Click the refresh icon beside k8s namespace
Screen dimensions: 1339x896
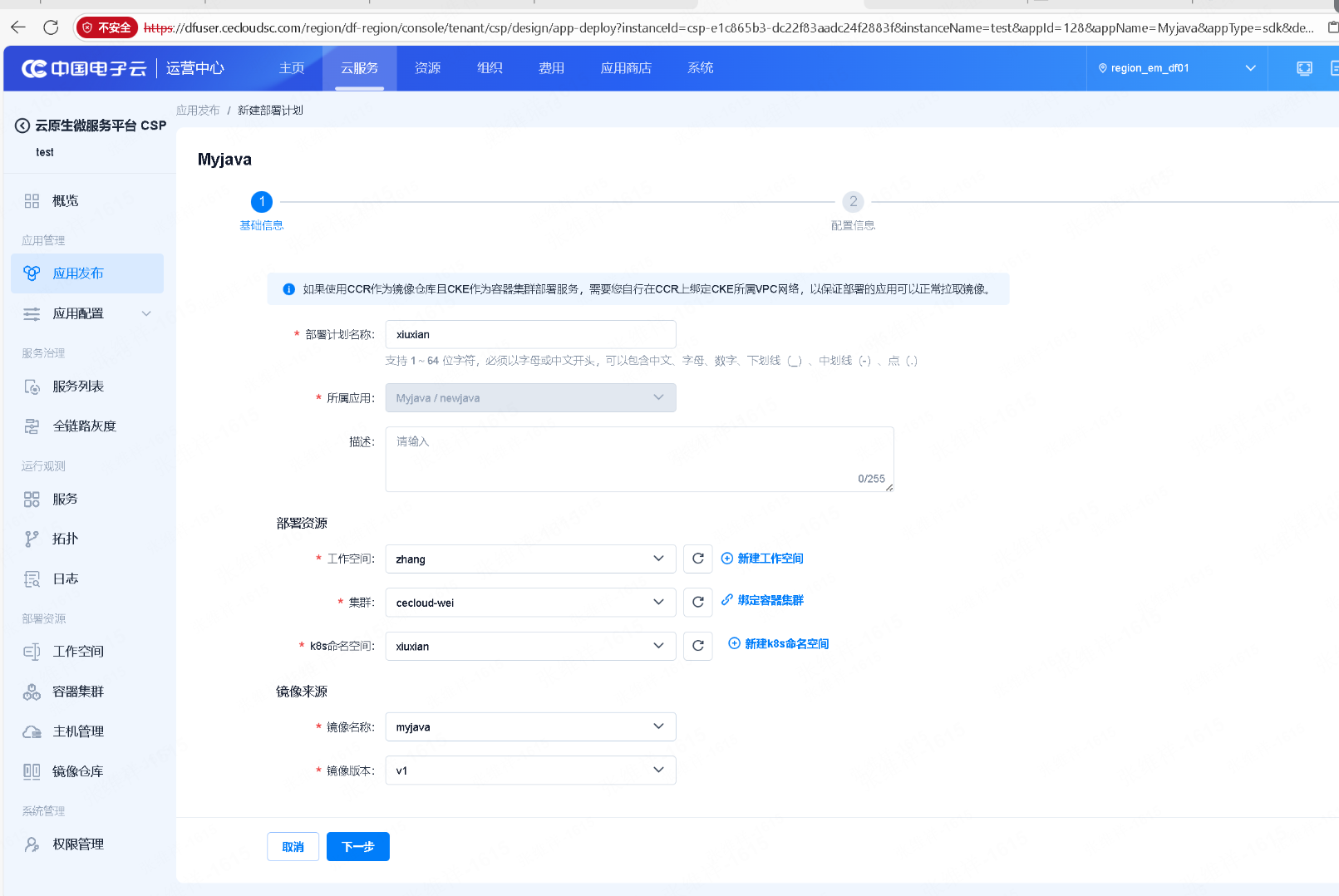[x=697, y=646]
